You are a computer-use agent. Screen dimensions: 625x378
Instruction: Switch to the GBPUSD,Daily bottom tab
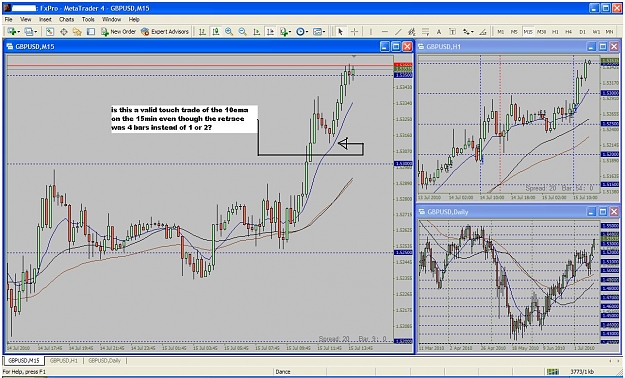click(x=104, y=361)
